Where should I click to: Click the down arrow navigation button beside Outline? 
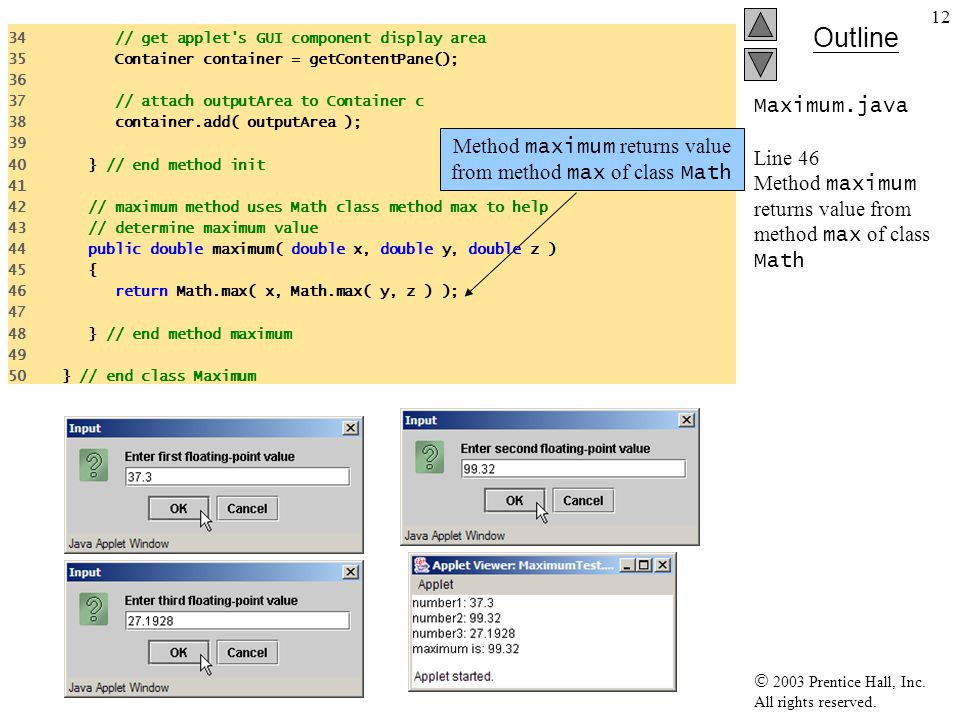tap(760, 64)
